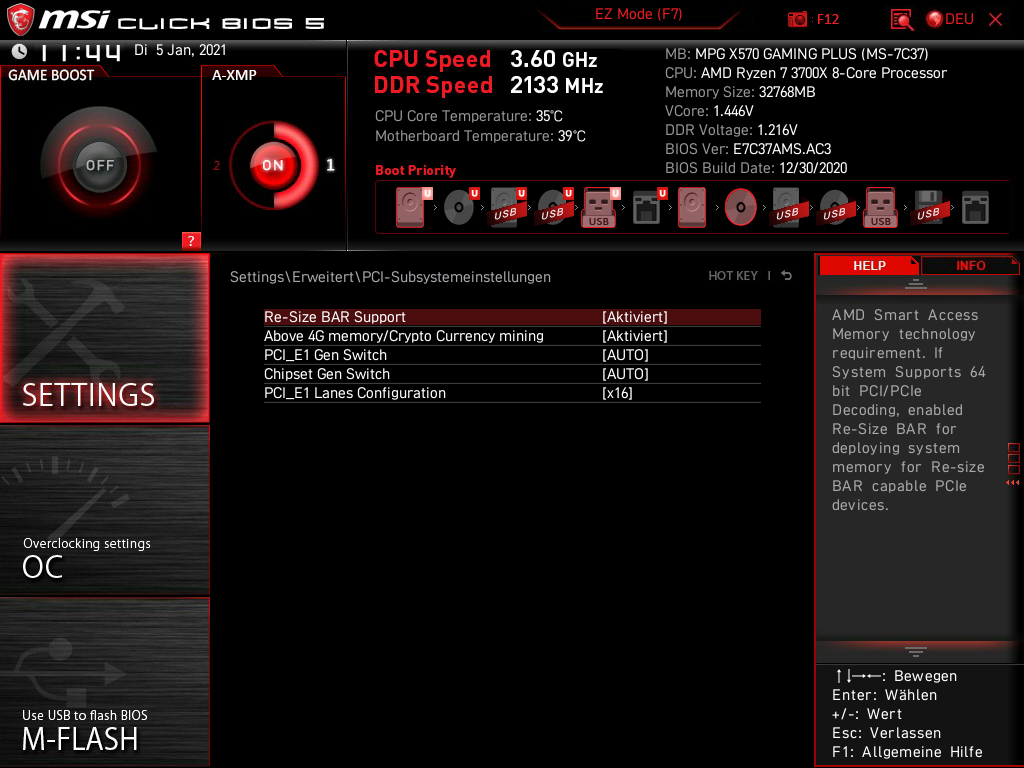Click the DDR Speed 2133 MHz readout

488,86
